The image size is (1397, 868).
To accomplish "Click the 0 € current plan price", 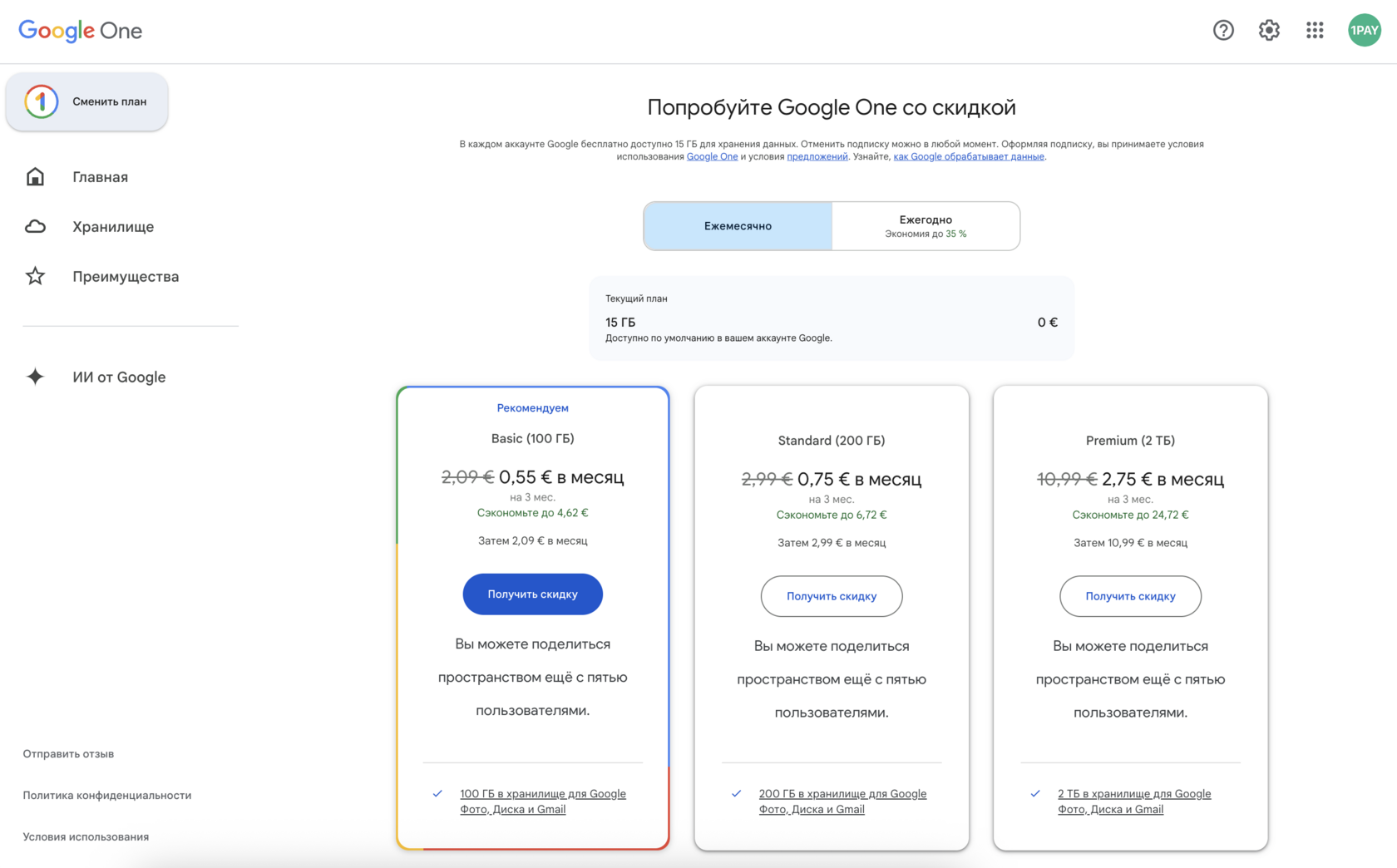I will pyautogui.click(x=1048, y=323).
